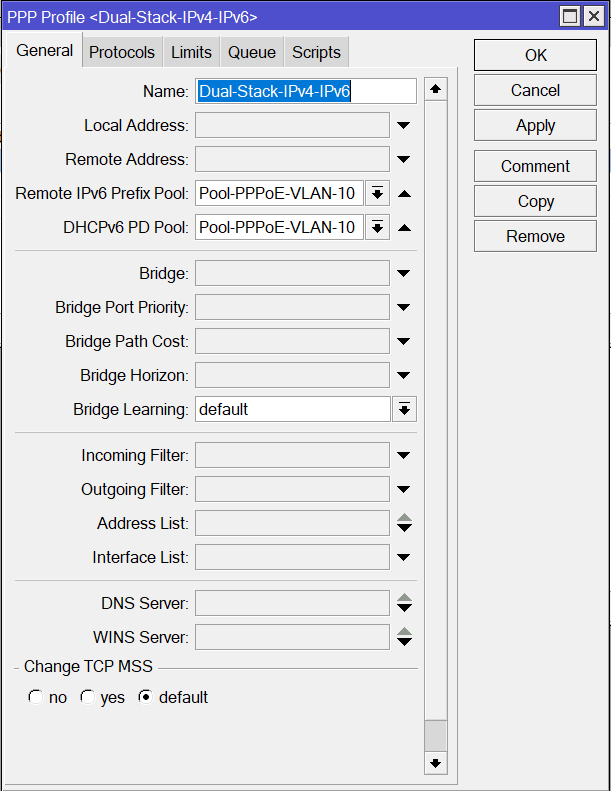Select 'yes' for Change TCP MSS
Viewport: 611px width, 791px height.
pyautogui.click(x=87, y=698)
